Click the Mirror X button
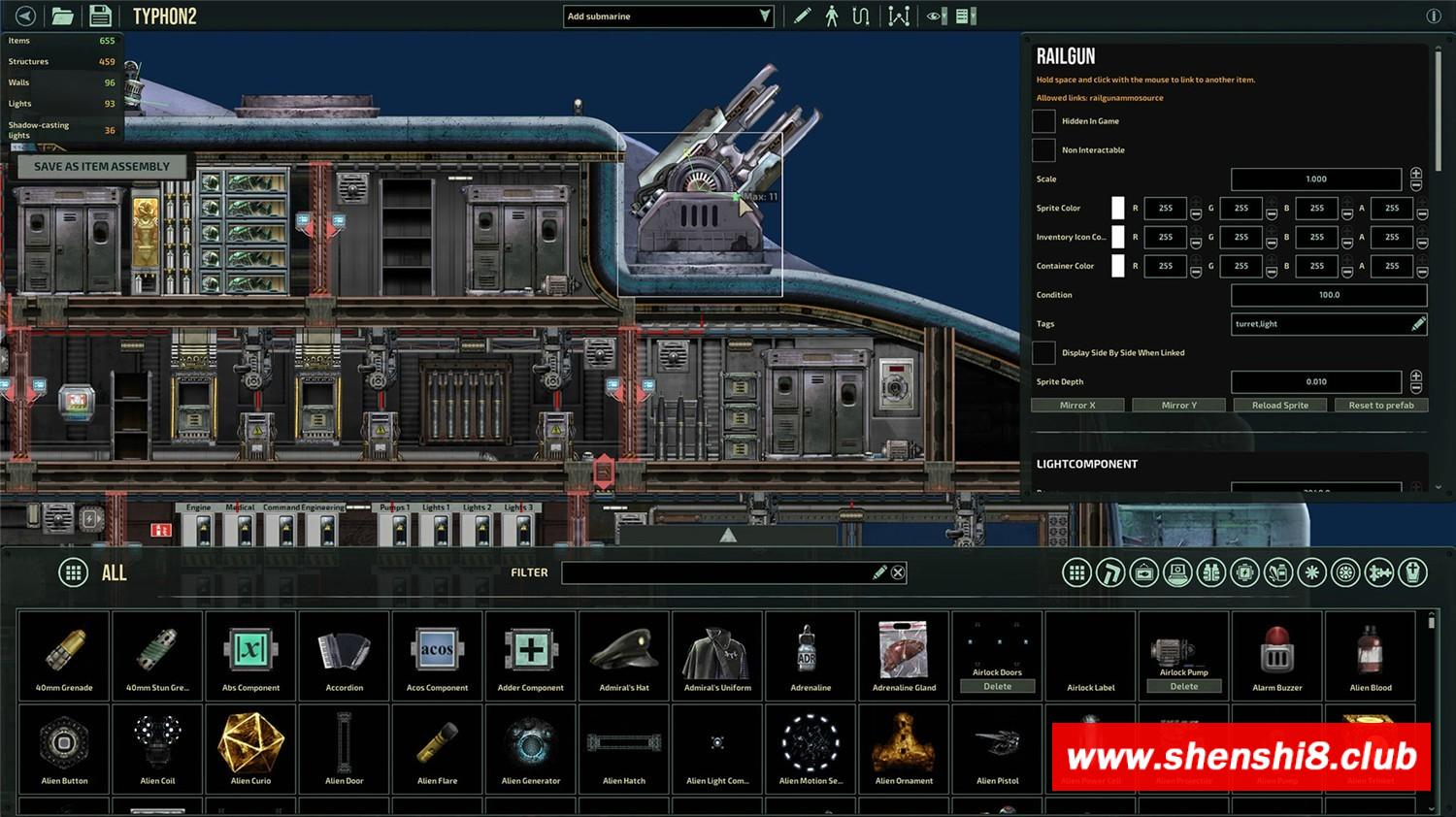The height and width of the screenshot is (817, 1456). 1077,405
